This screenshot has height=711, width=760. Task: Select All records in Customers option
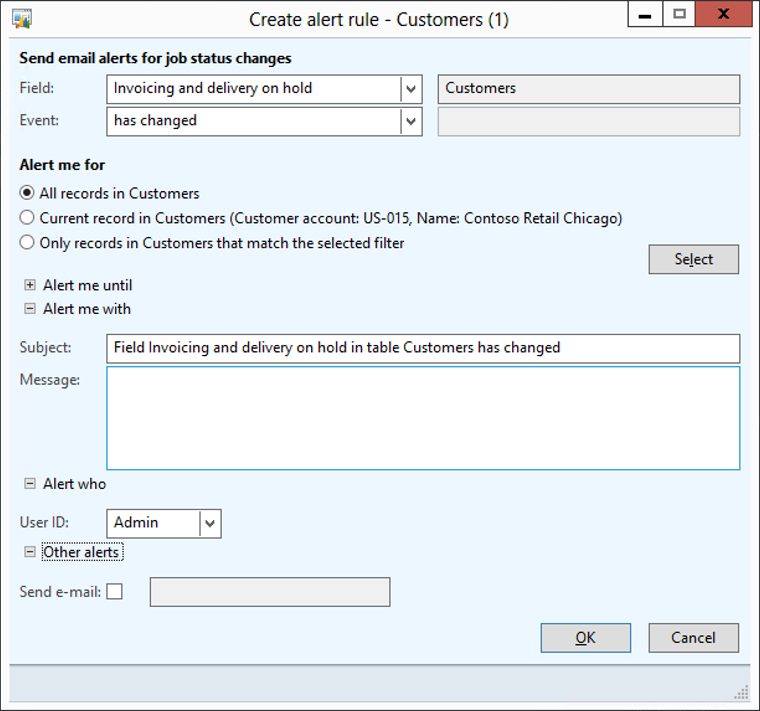(x=27, y=193)
